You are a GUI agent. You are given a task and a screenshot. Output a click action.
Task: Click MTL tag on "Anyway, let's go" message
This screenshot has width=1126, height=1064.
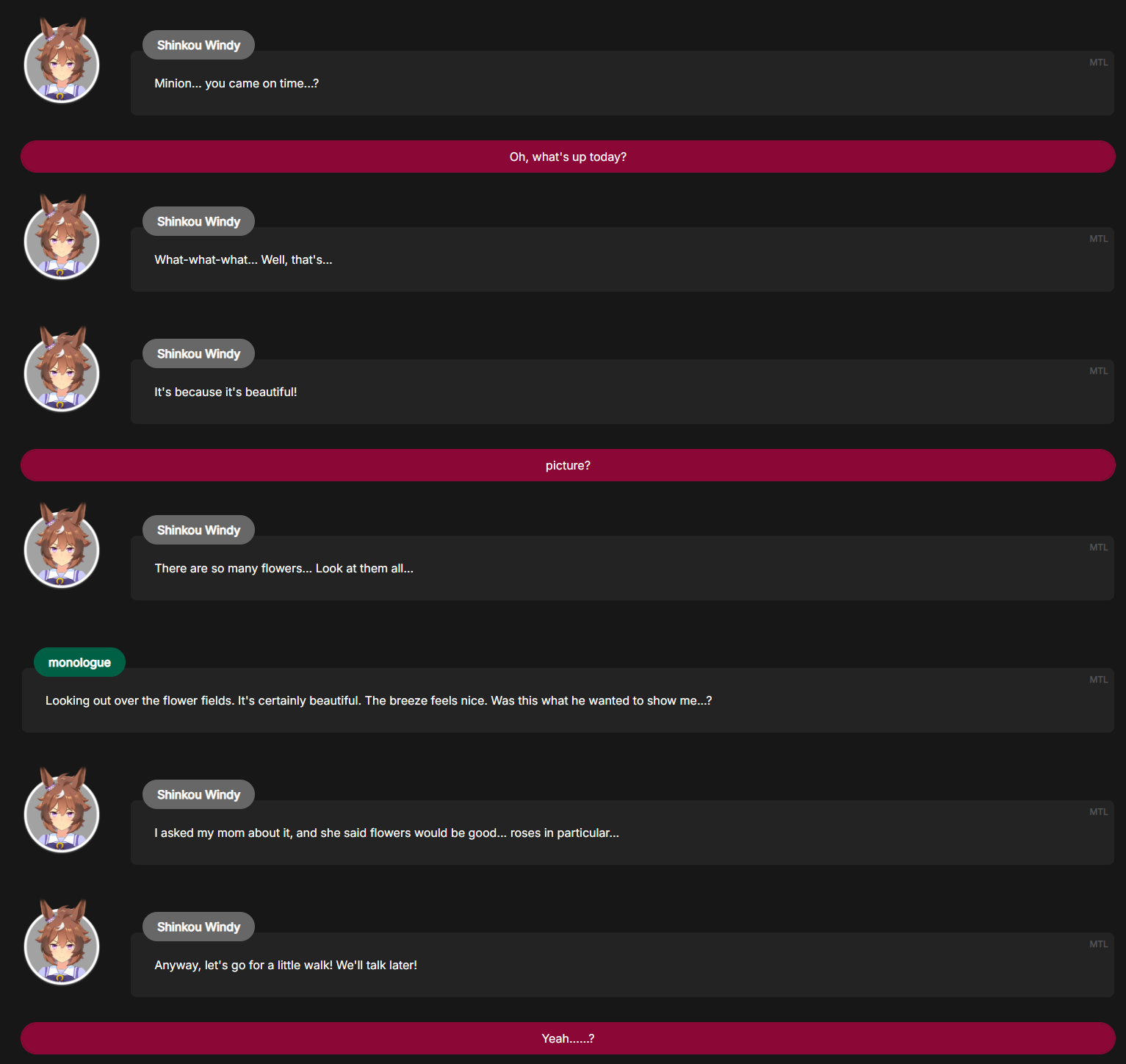click(x=1098, y=944)
